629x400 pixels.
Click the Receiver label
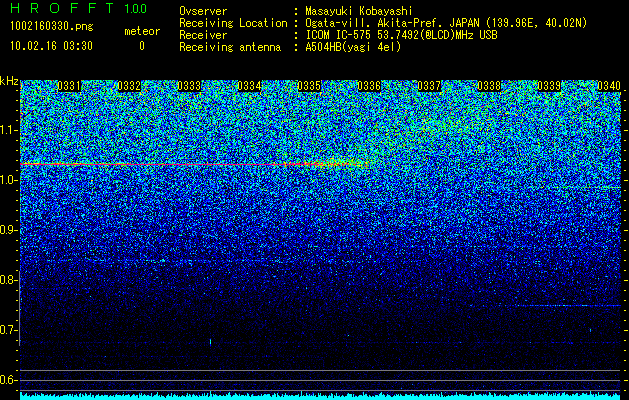click(203, 35)
